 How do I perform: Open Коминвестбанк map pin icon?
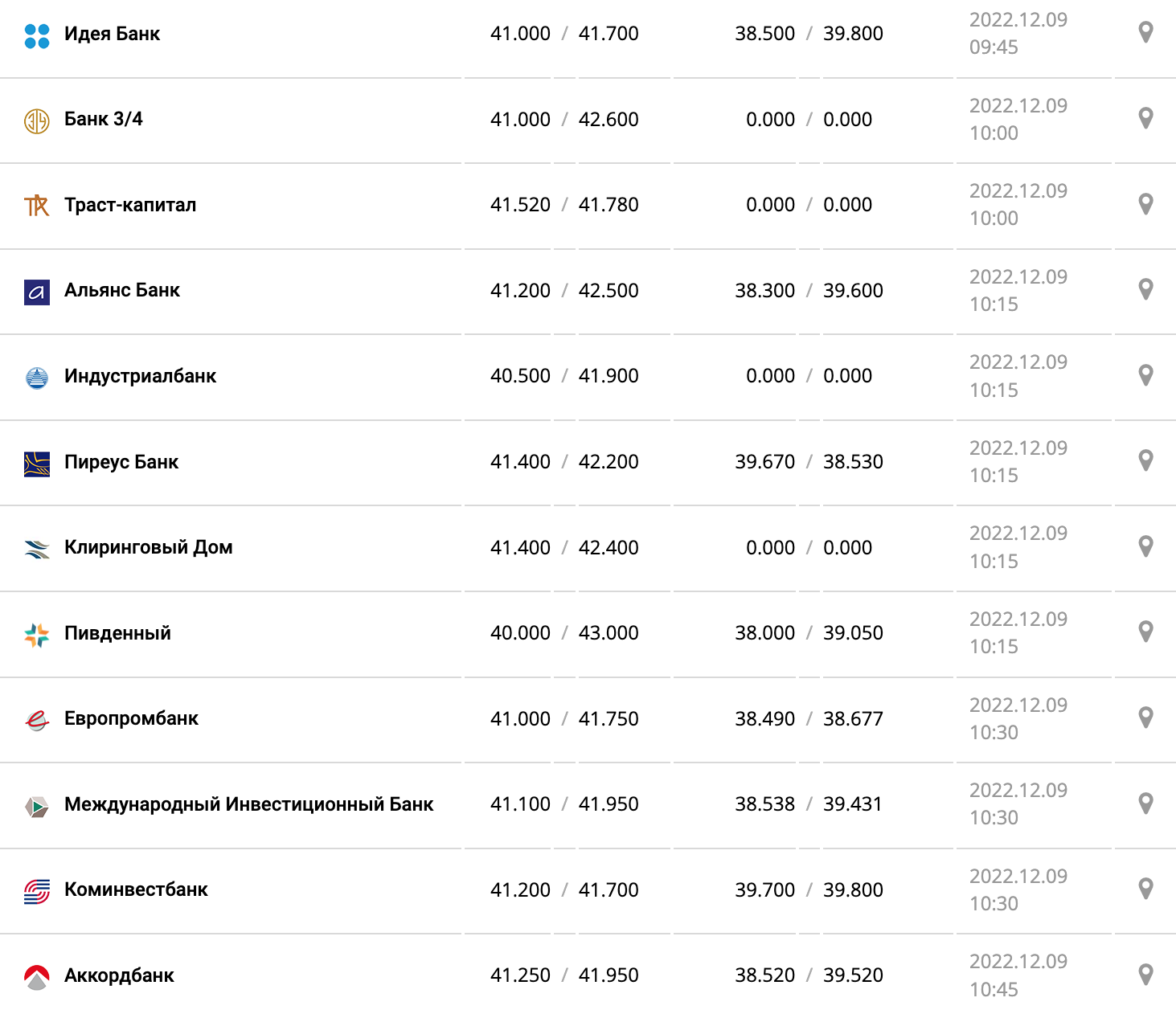click(x=1146, y=889)
